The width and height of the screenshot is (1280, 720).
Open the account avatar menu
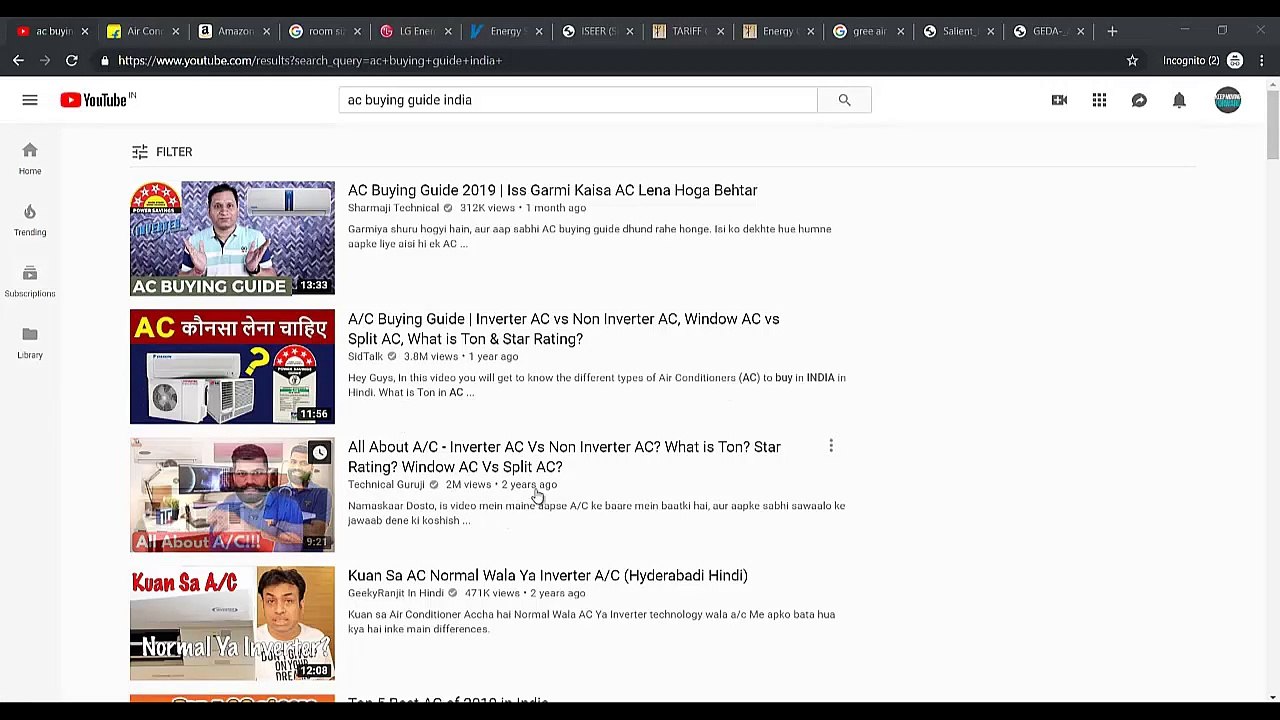pyautogui.click(x=1227, y=100)
